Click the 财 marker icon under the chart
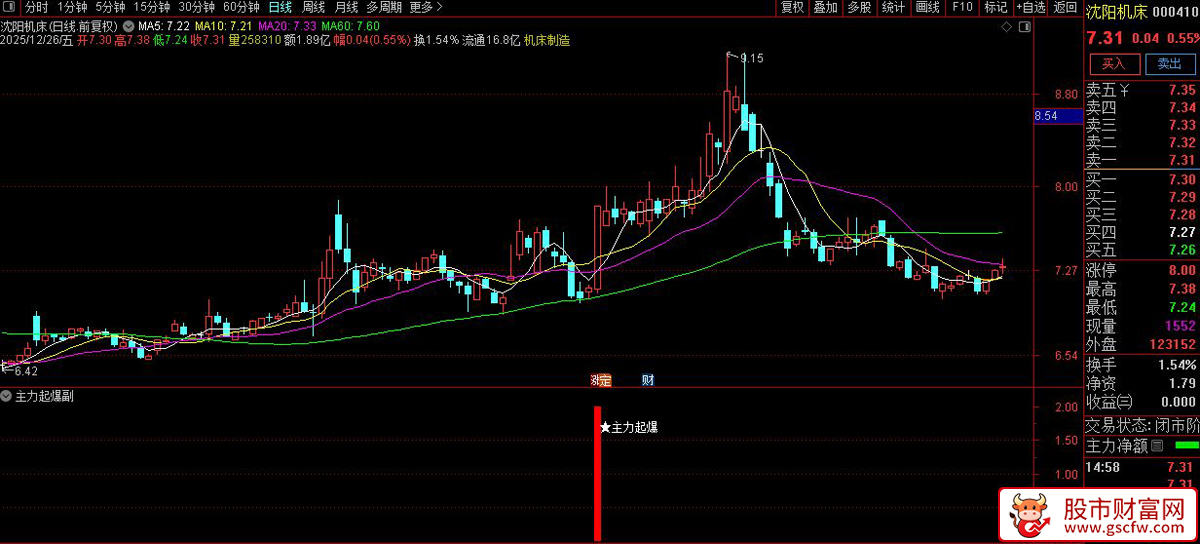Image resolution: width=1200 pixels, height=544 pixels. [x=648, y=380]
